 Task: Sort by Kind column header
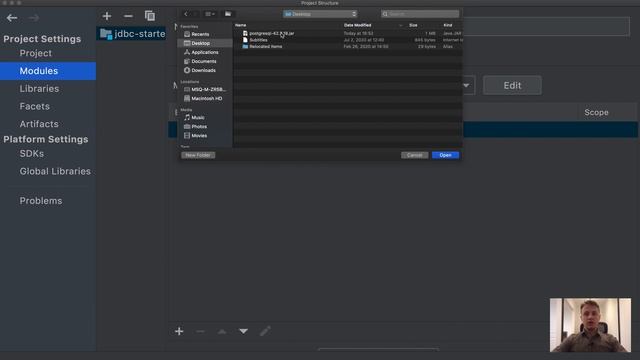pos(448,25)
